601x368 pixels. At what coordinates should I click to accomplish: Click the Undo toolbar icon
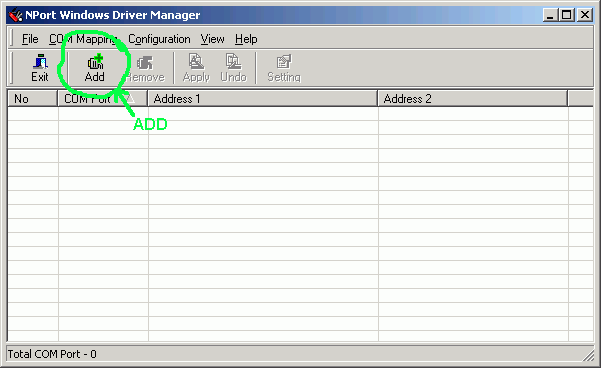point(233,68)
